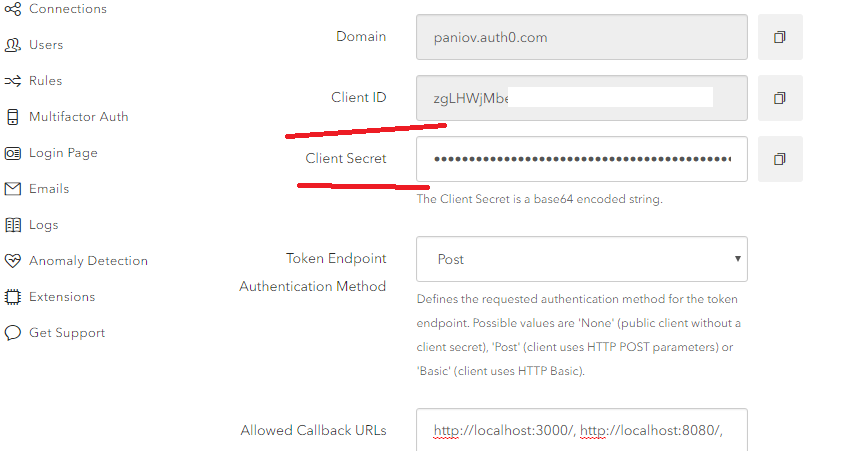Copy the Client ID using its copy icon
The width and height of the screenshot is (859, 451).
780,98
